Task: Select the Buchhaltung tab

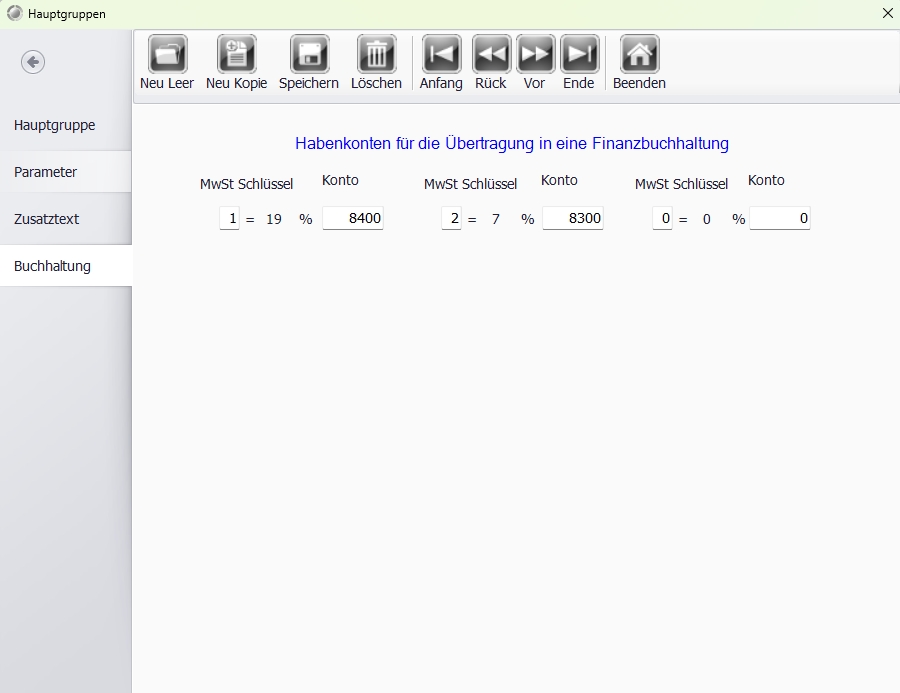Action: coord(66,266)
